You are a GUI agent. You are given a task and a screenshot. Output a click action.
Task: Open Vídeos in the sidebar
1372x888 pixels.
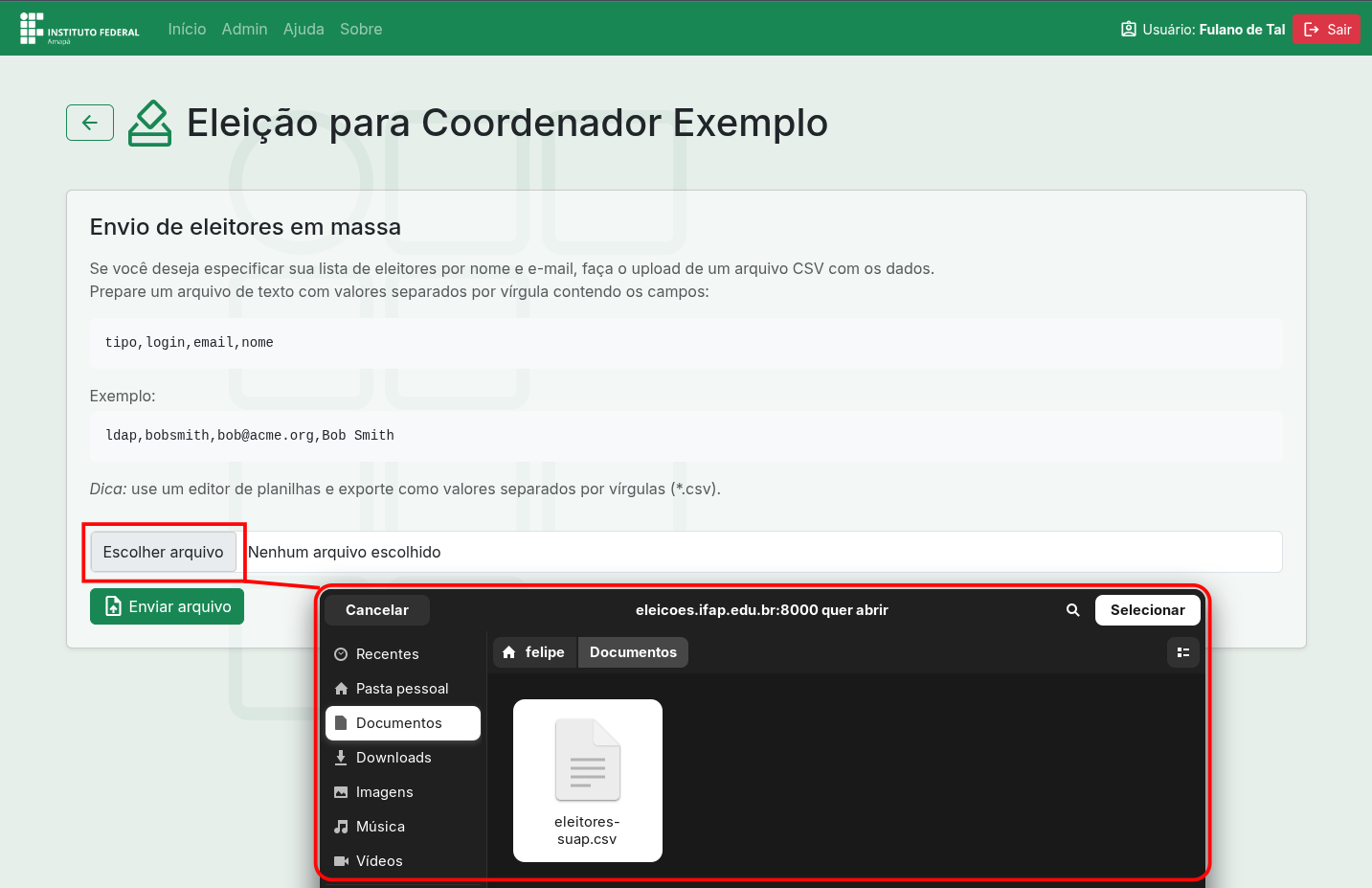click(403, 861)
